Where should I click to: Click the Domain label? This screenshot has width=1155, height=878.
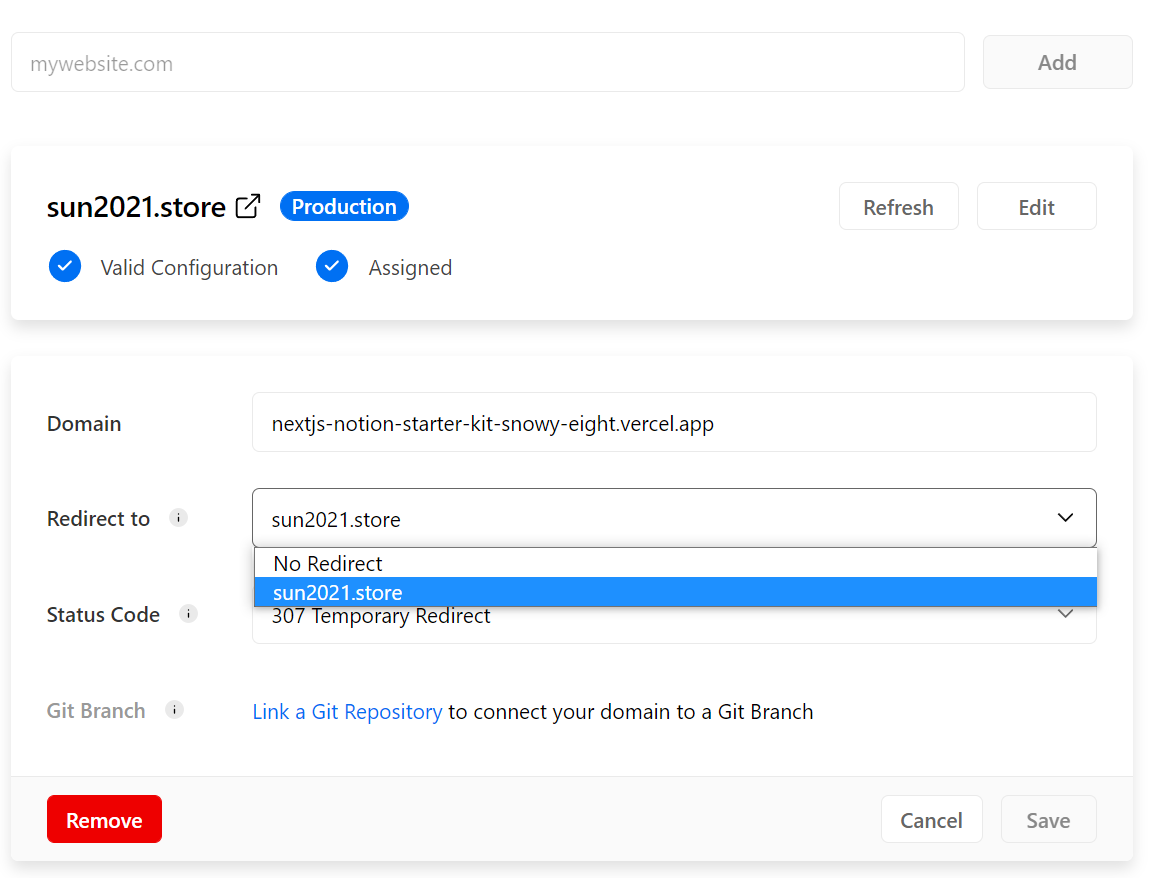tap(84, 424)
